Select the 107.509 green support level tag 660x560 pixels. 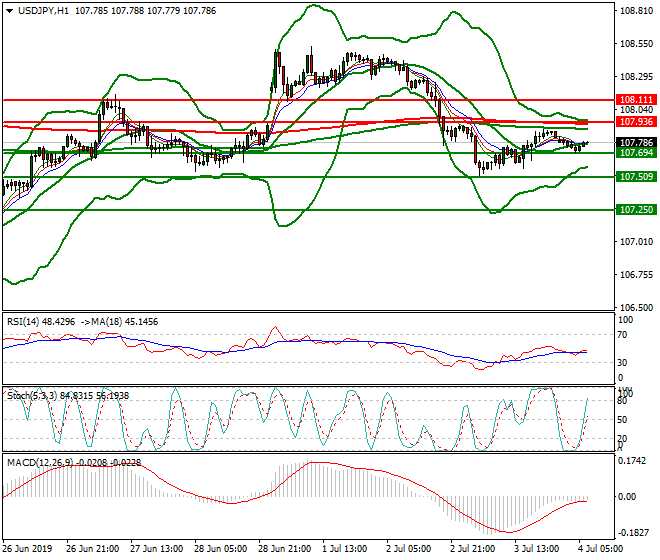[x=636, y=176]
